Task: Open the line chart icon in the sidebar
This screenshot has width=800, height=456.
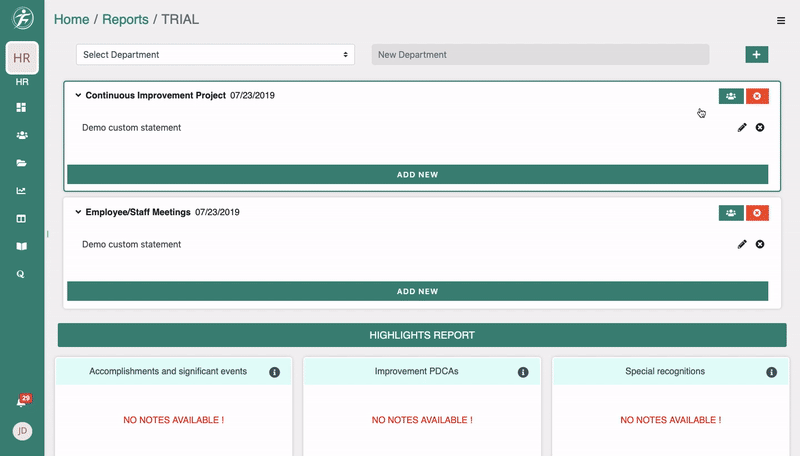Action: (21, 191)
